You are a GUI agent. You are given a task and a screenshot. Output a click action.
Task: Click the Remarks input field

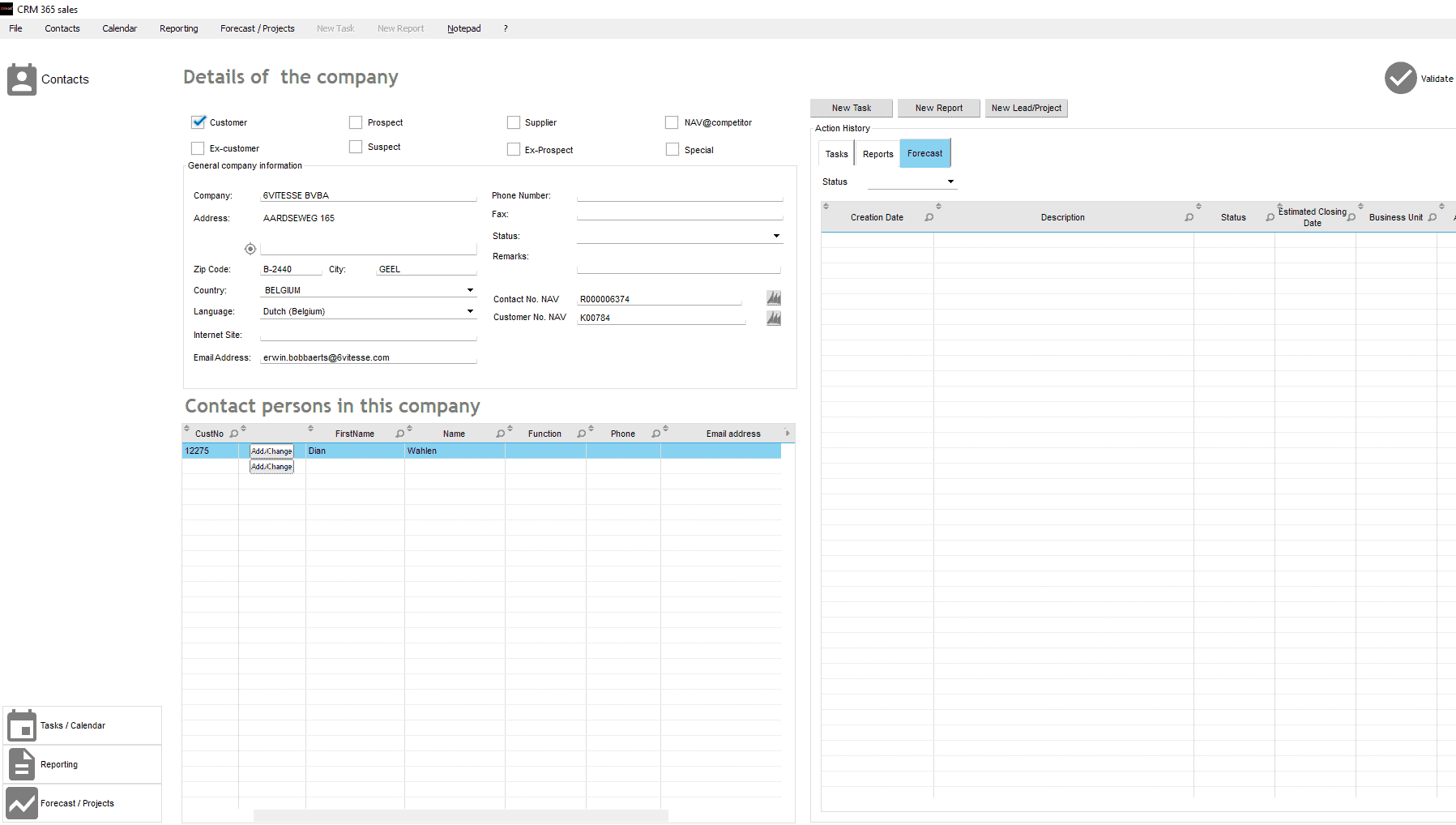click(x=679, y=267)
